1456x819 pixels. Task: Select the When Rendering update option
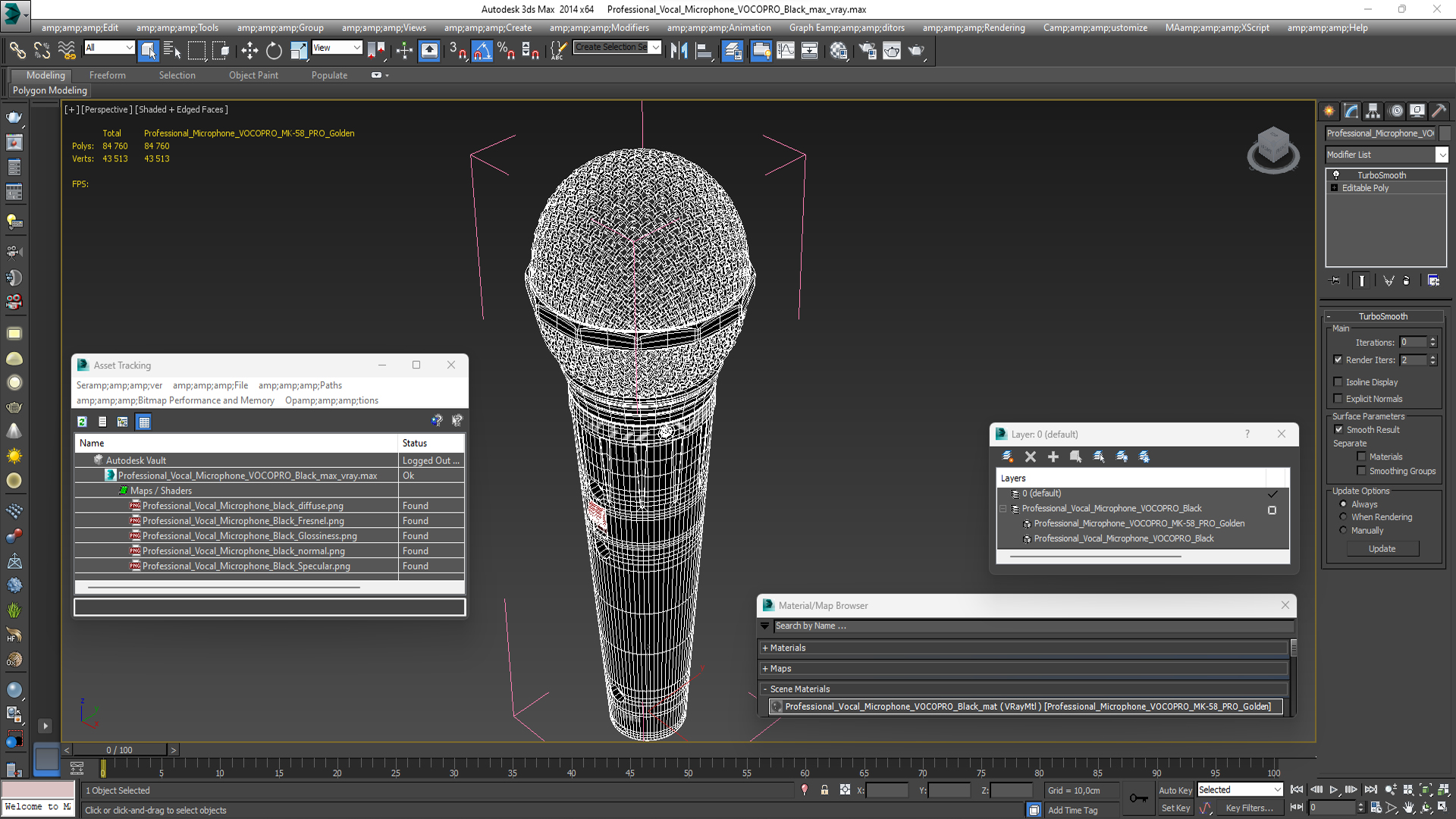coord(1343,517)
